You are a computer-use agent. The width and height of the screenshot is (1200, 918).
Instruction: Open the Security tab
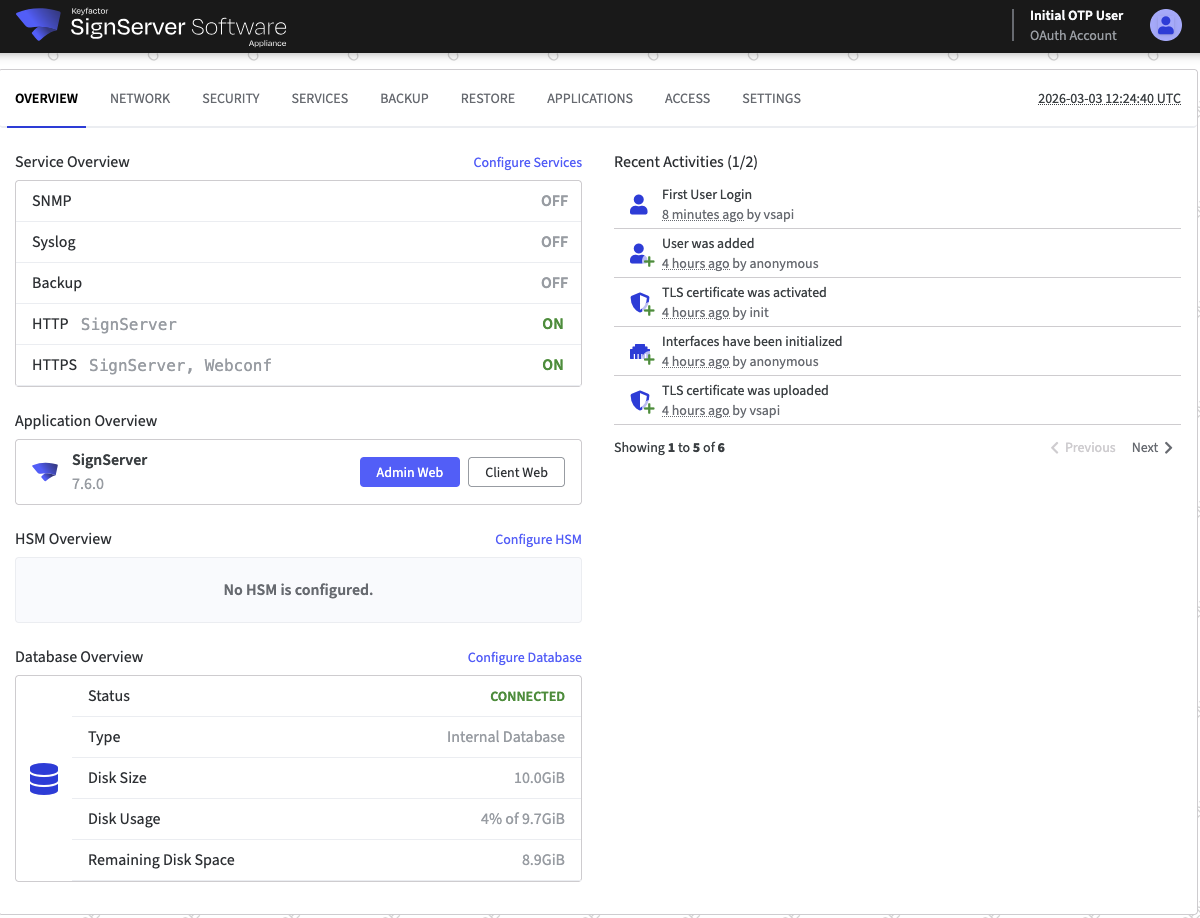pos(231,99)
